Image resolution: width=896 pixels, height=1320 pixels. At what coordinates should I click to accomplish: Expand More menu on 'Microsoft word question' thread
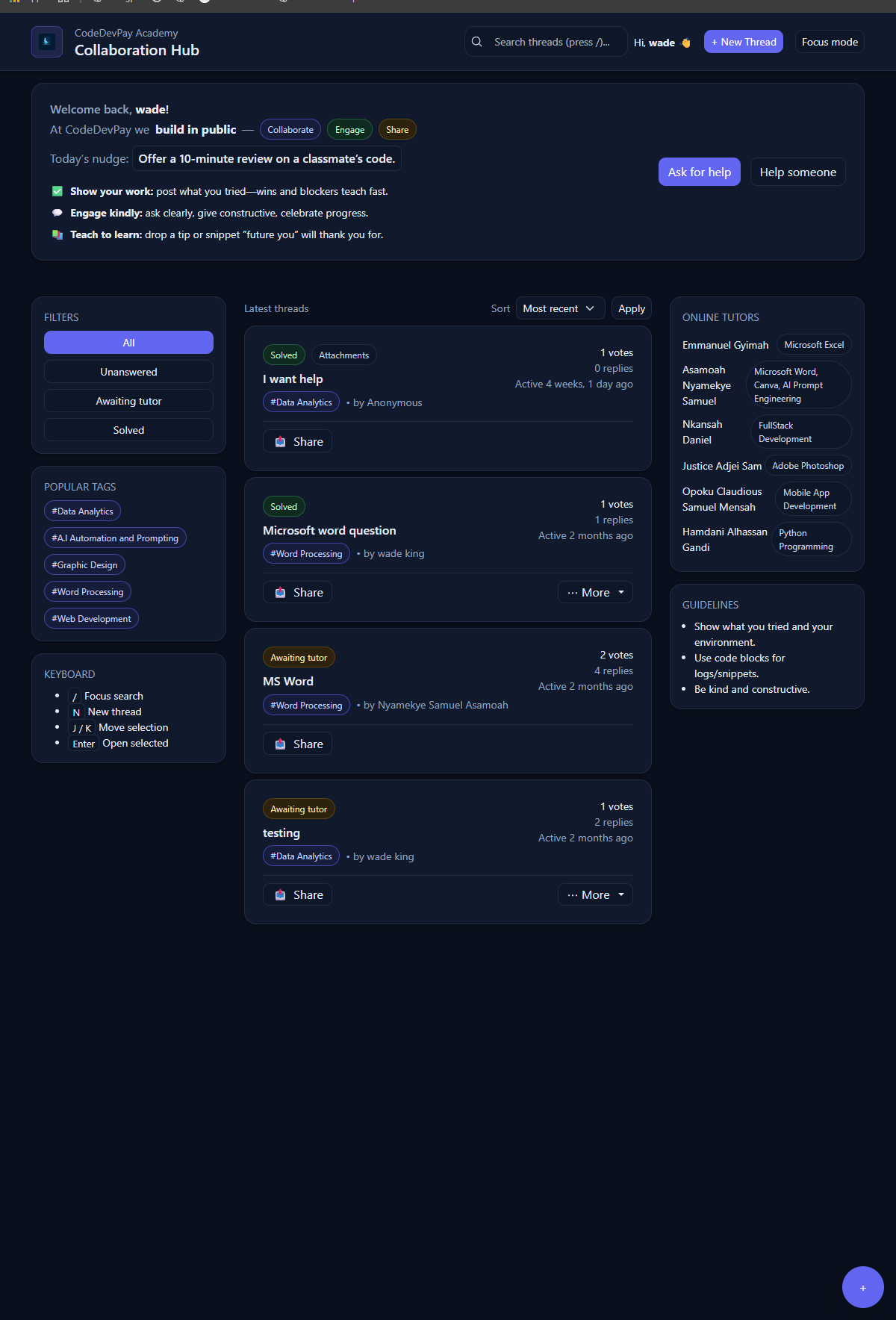click(595, 592)
